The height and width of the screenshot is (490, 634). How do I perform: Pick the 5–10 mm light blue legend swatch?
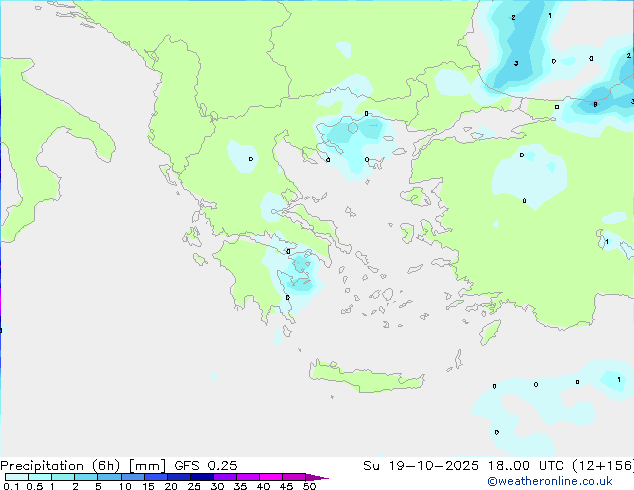[109, 477]
